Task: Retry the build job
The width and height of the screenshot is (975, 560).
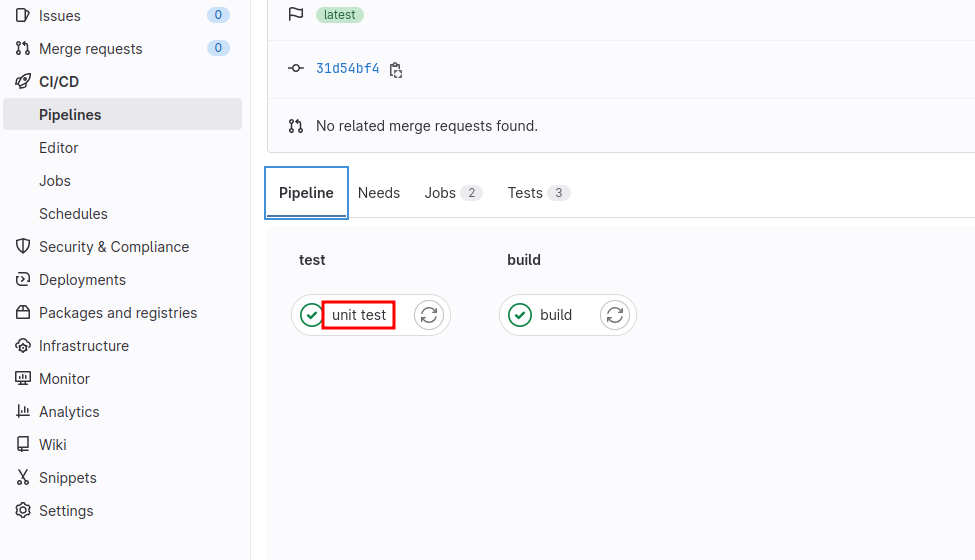Action: (x=615, y=315)
